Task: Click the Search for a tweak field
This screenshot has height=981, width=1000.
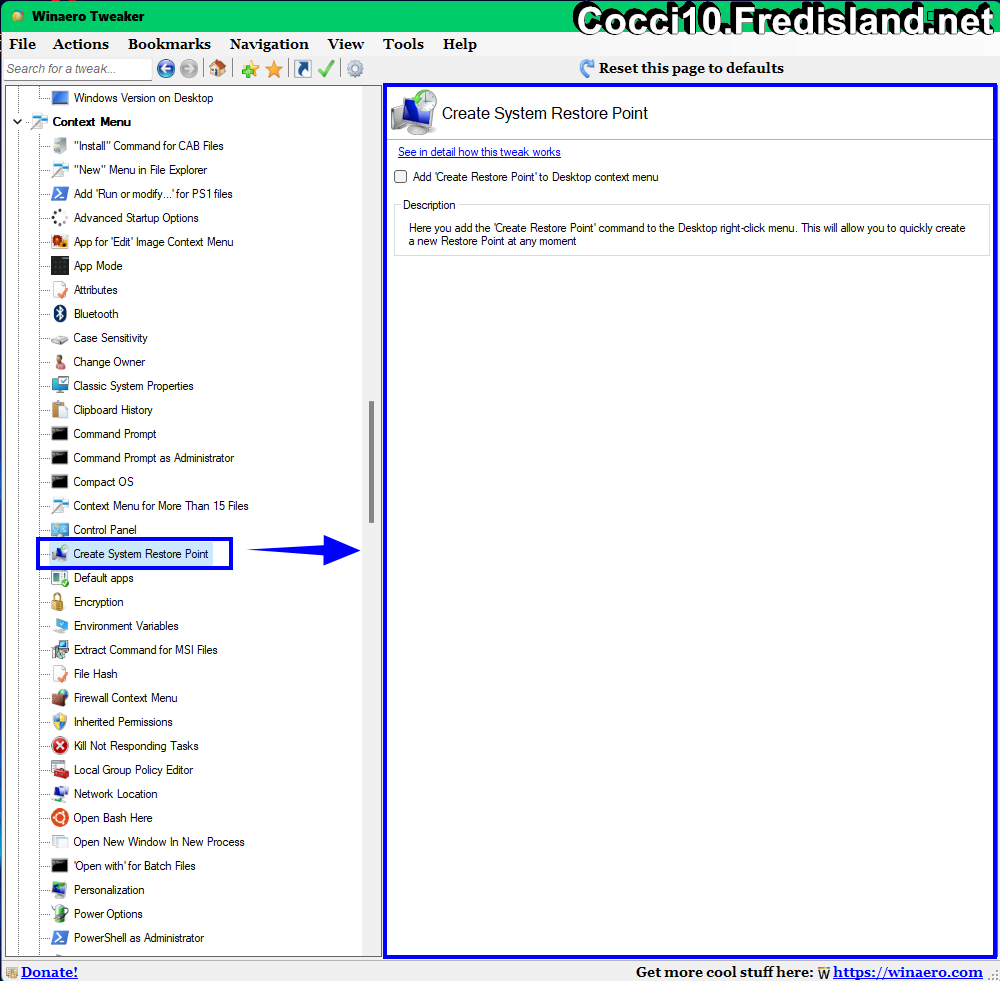Action: click(78, 69)
